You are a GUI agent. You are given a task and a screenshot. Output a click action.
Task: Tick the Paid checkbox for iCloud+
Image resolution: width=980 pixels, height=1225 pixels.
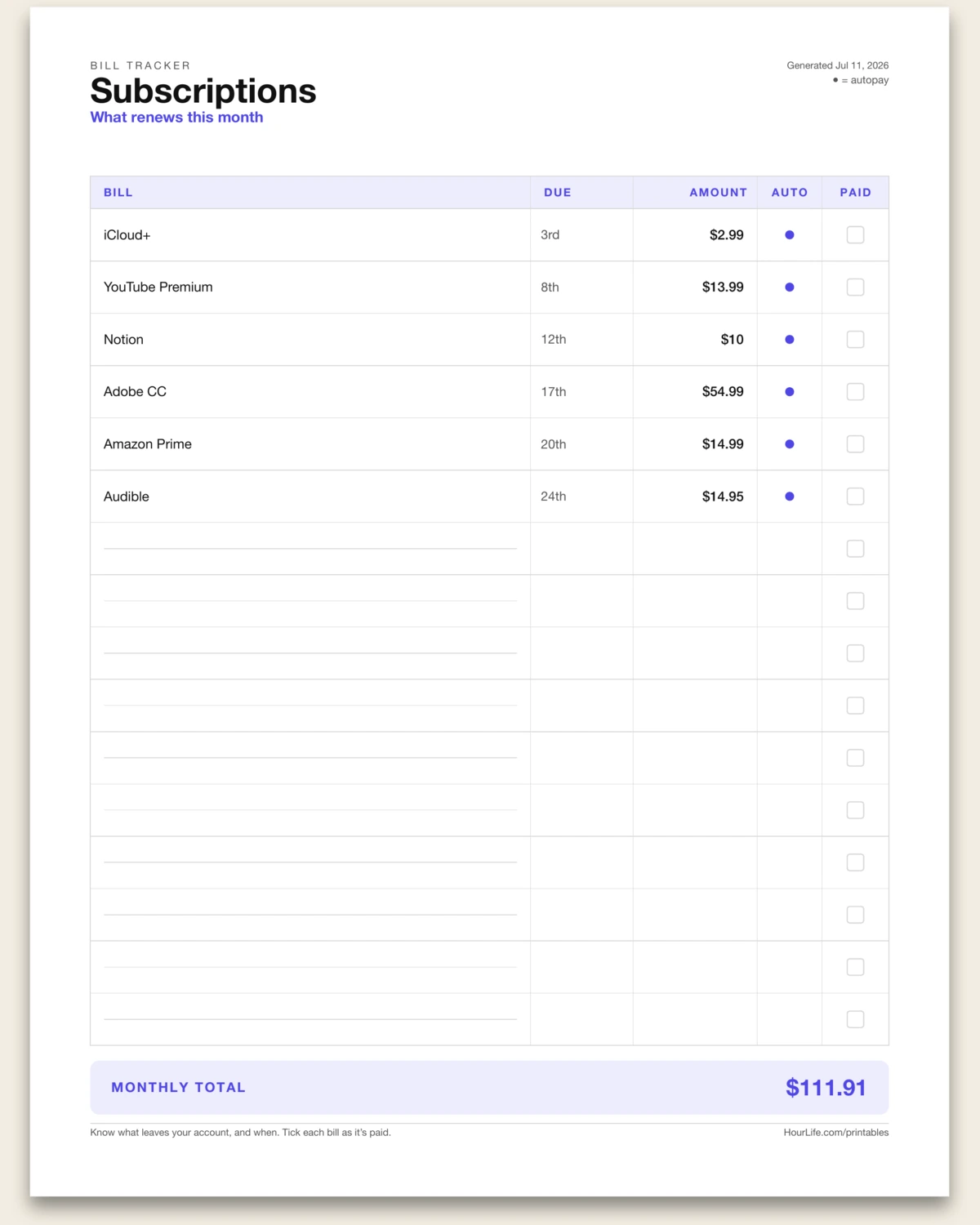point(855,235)
